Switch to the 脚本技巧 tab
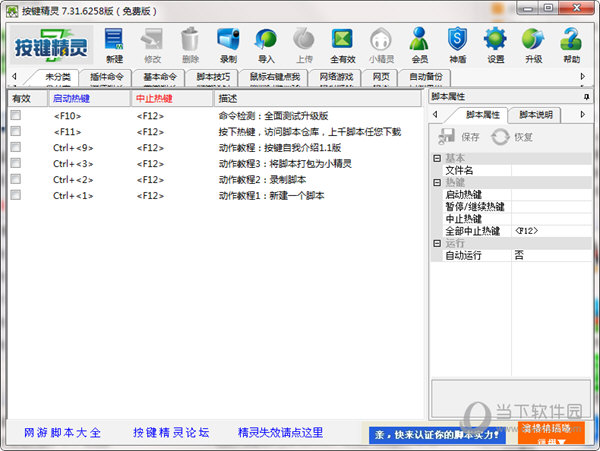Viewport: 600px width, 451px height. coord(213,77)
